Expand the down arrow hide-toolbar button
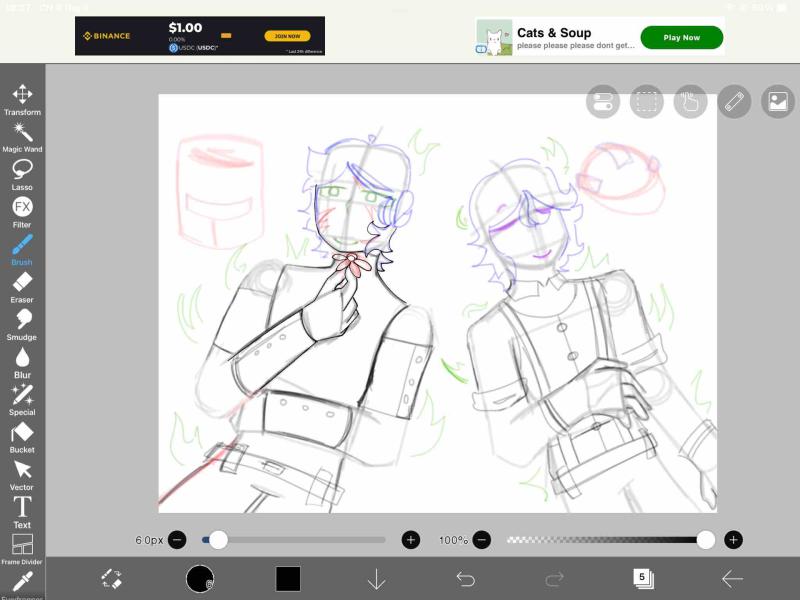Screen dimensions: 800x600 [x=376, y=579]
